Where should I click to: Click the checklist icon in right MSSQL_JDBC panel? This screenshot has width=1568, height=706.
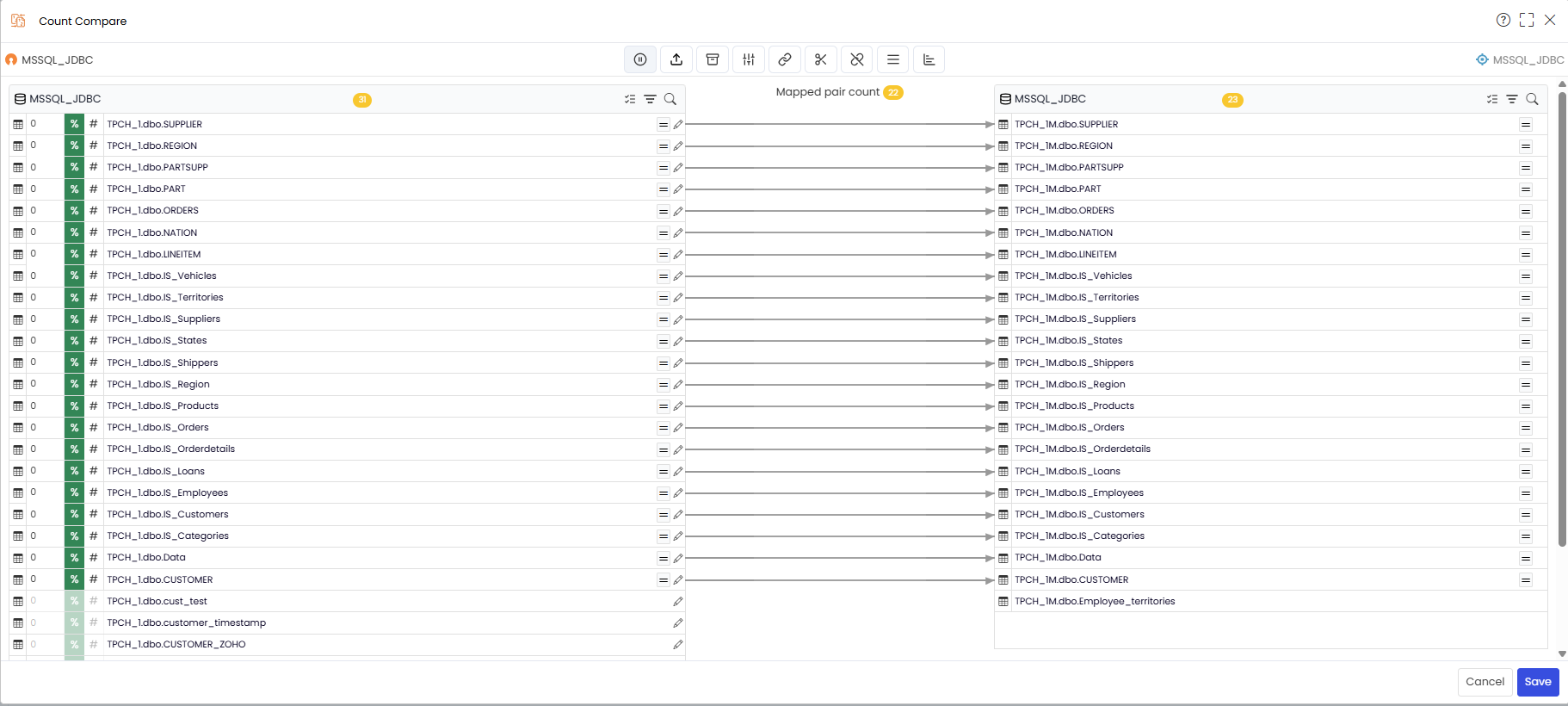pos(1492,99)
